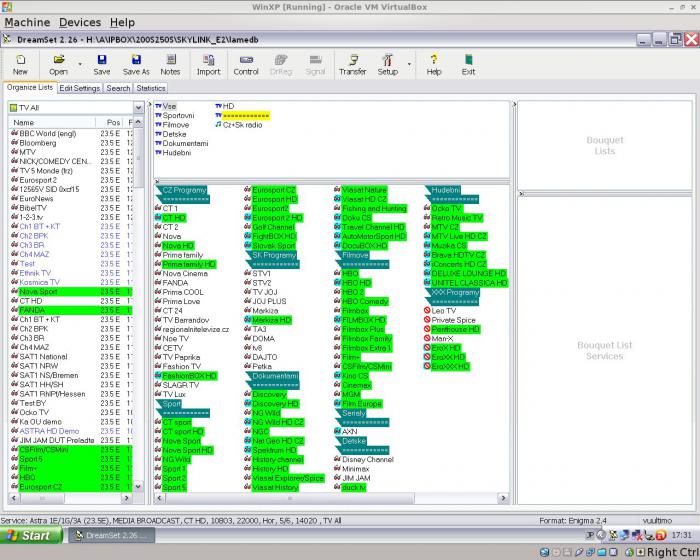Viewport: 700px width, 560px height.
Task: Switch to the Organize Lists tab
Action: (x=30, y=88)
